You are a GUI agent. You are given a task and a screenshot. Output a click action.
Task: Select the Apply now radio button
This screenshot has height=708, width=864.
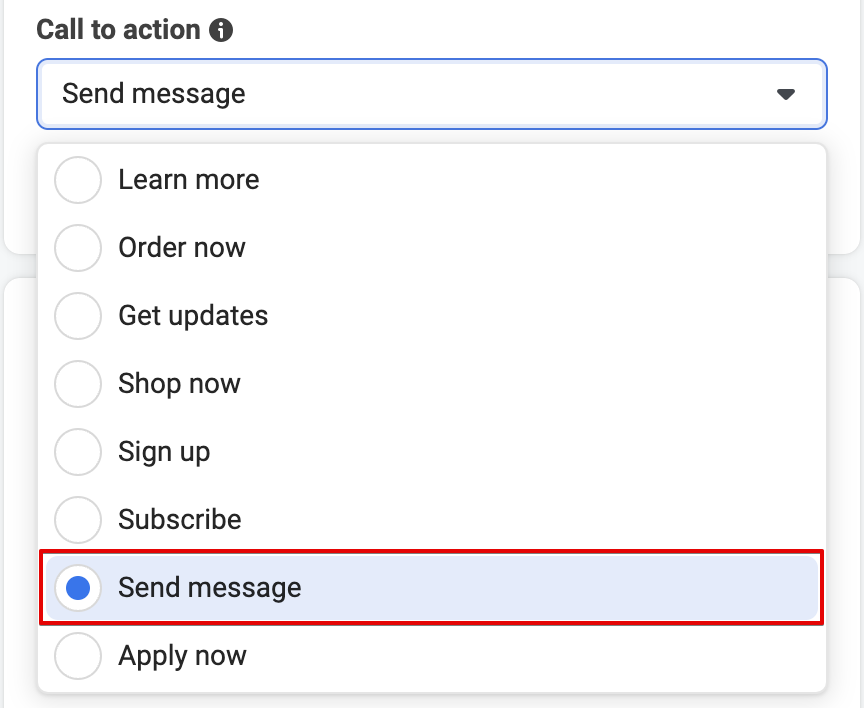coord(78,656)
